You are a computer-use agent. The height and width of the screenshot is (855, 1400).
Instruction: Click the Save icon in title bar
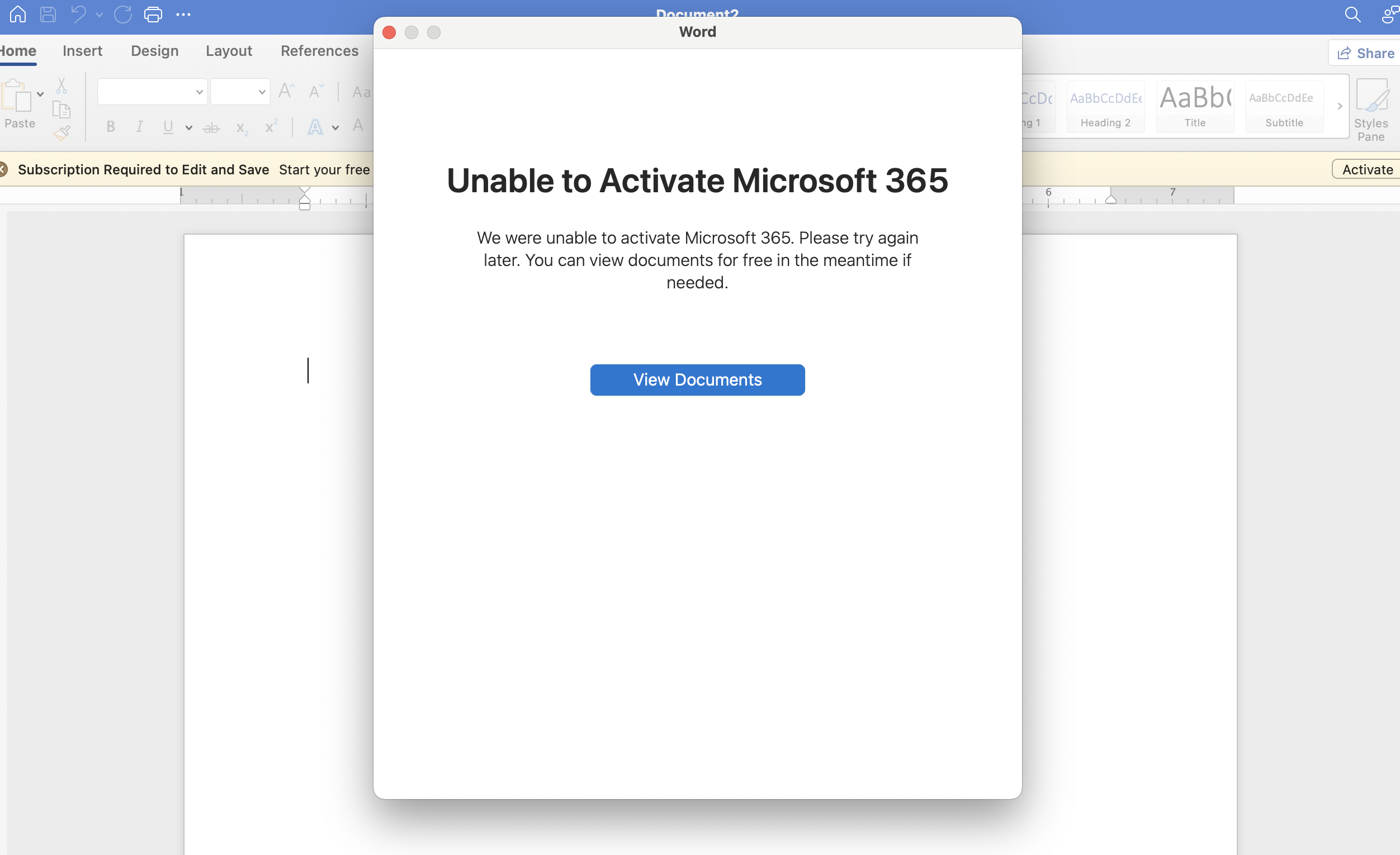coord(48,14)
